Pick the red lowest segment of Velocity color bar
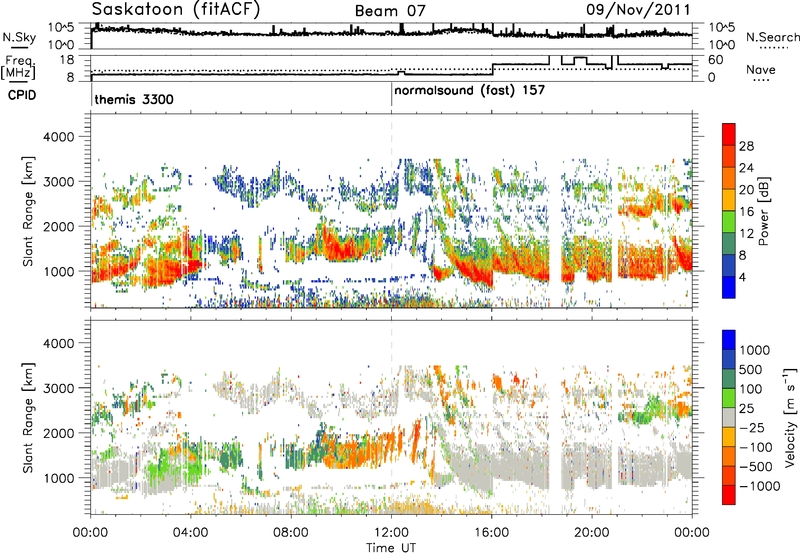800x554 pixels. 729,494
